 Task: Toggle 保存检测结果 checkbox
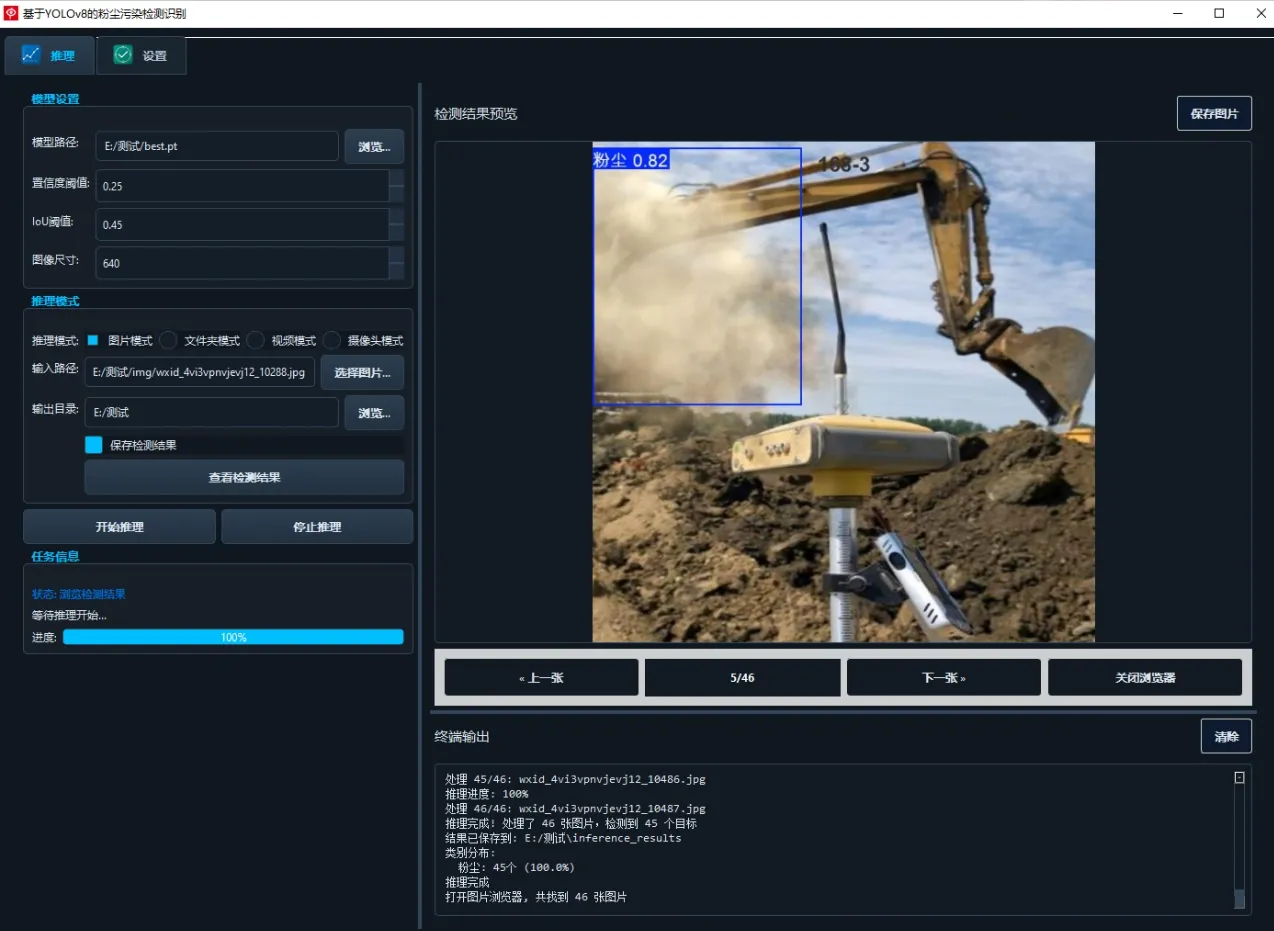click(94, 445)
